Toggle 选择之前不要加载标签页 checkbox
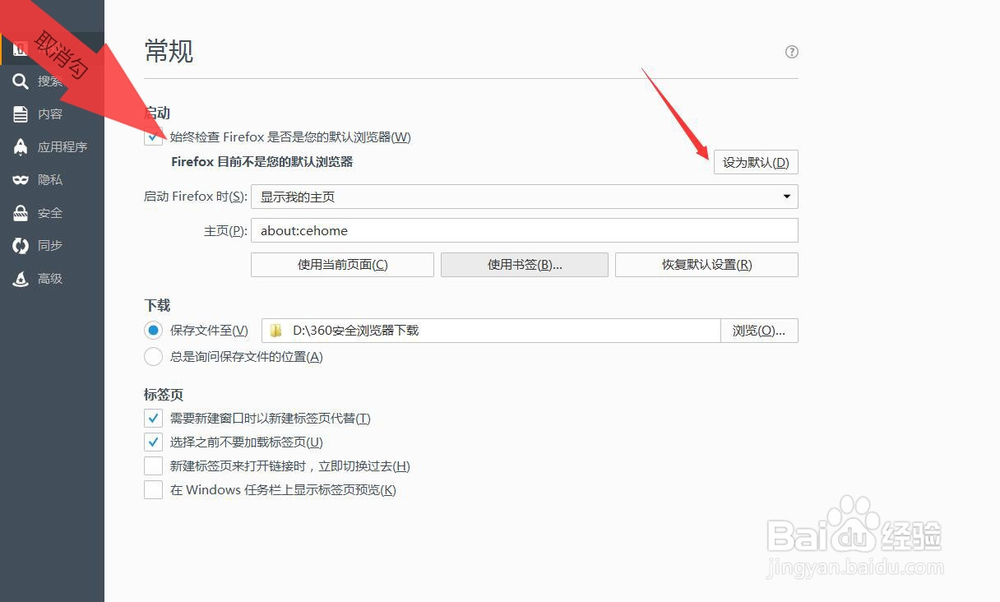Viewport: 1000px width, 602px height. coord(153,442)
